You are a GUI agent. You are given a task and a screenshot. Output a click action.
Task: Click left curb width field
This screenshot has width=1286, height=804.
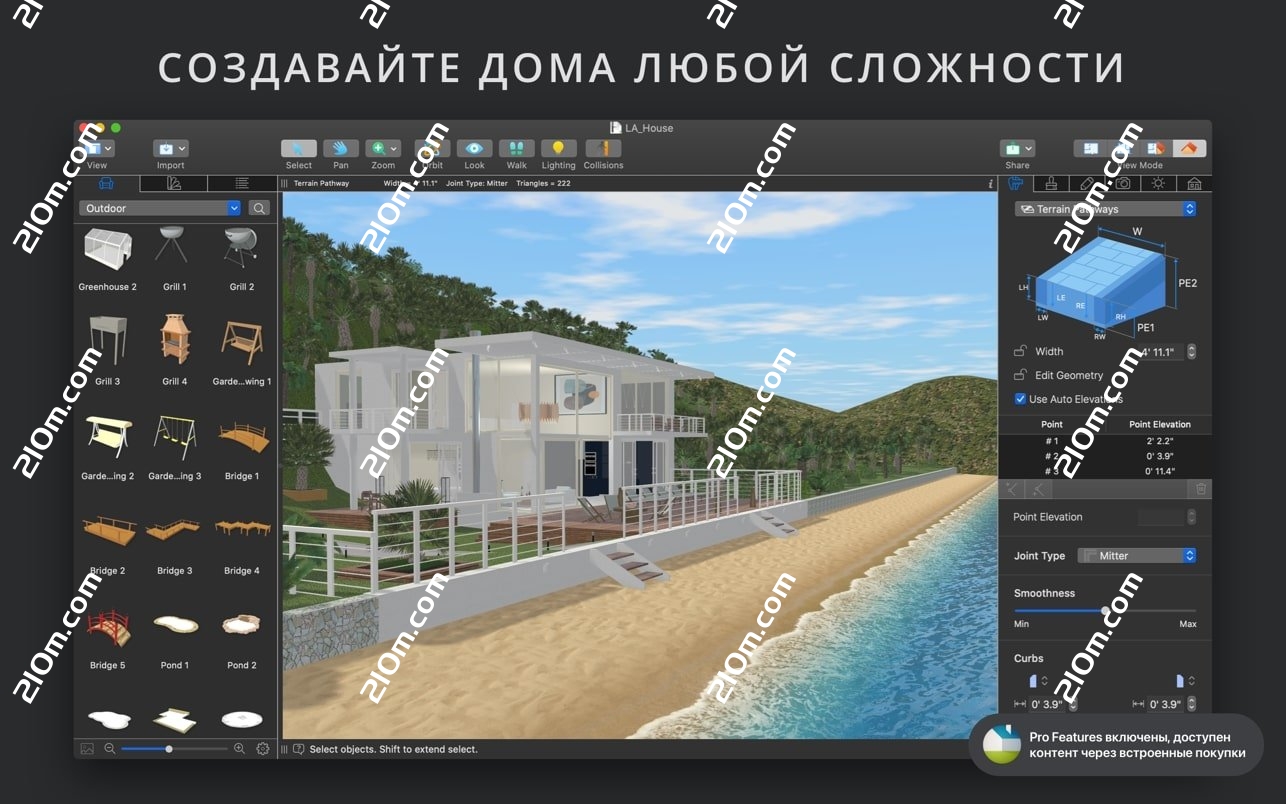coord(1046,704)
